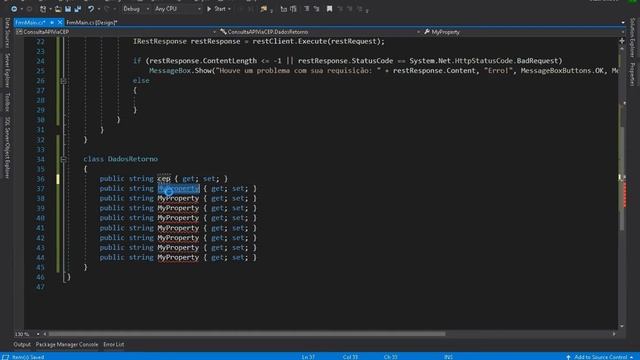The height and width of the screenshot is (360, 640).
Task: Click the cep property name on line 36
Action: click(164, 179)
